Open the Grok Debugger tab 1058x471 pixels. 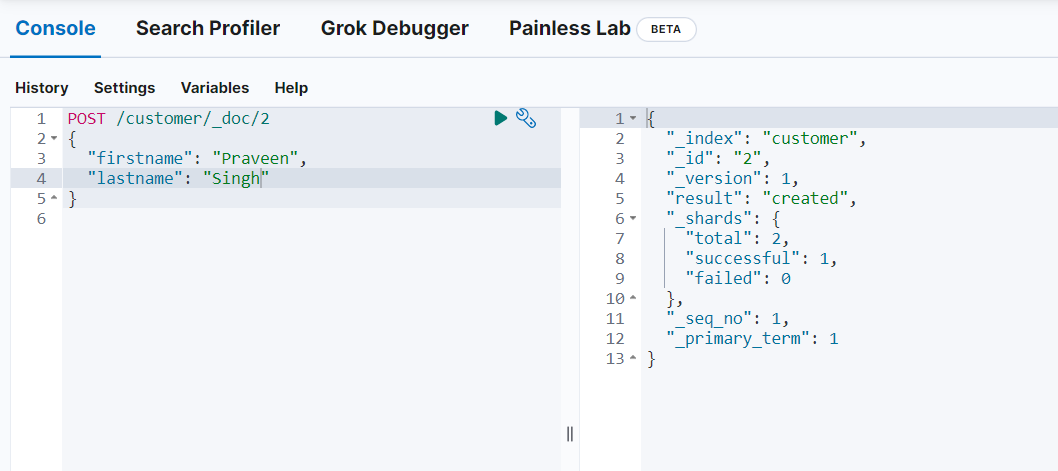395,28
